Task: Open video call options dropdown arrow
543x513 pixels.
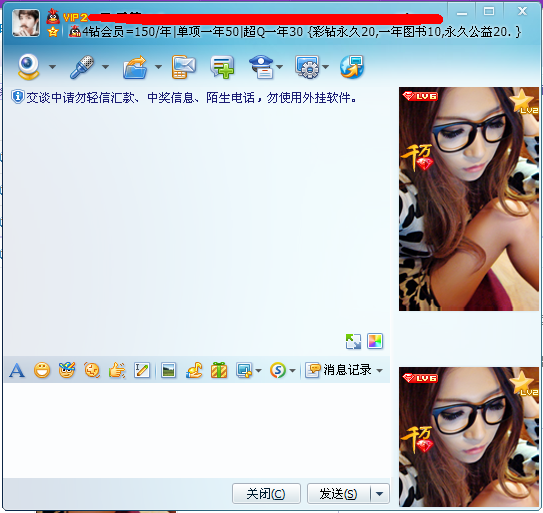Action: pyautogui.click(x=52, y=67)
